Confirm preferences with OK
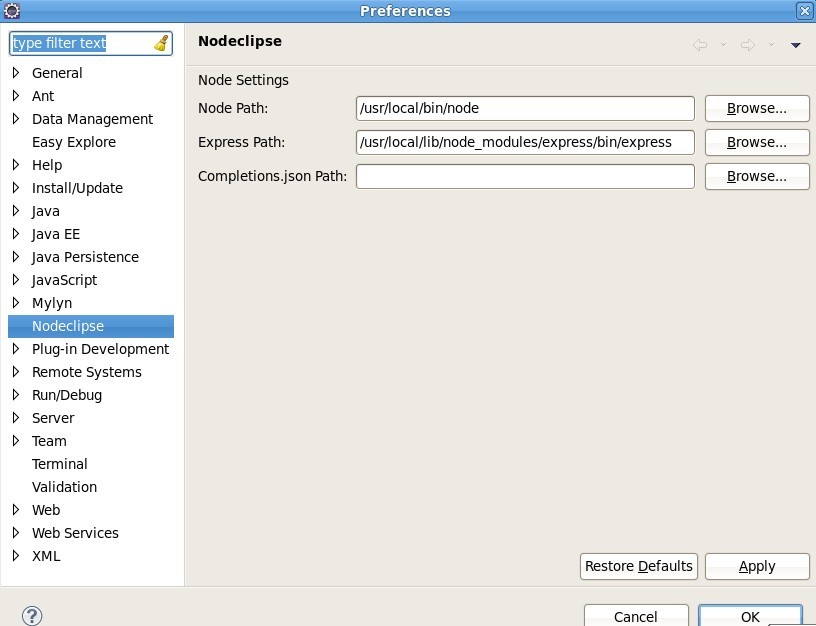Screen dimensions: 816x626 click(750, 616)
